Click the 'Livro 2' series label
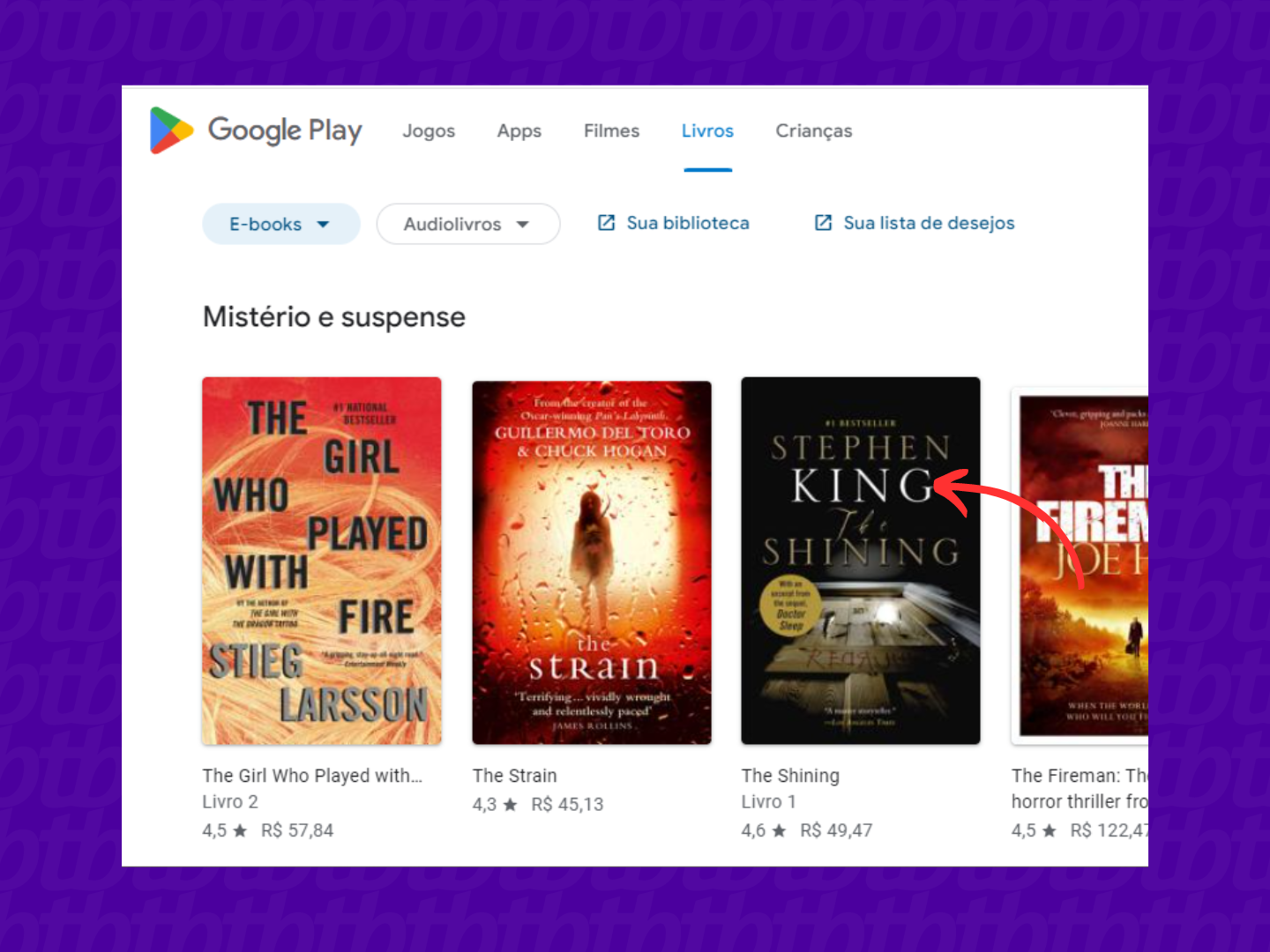1270x952 pixels. [230, 802]
